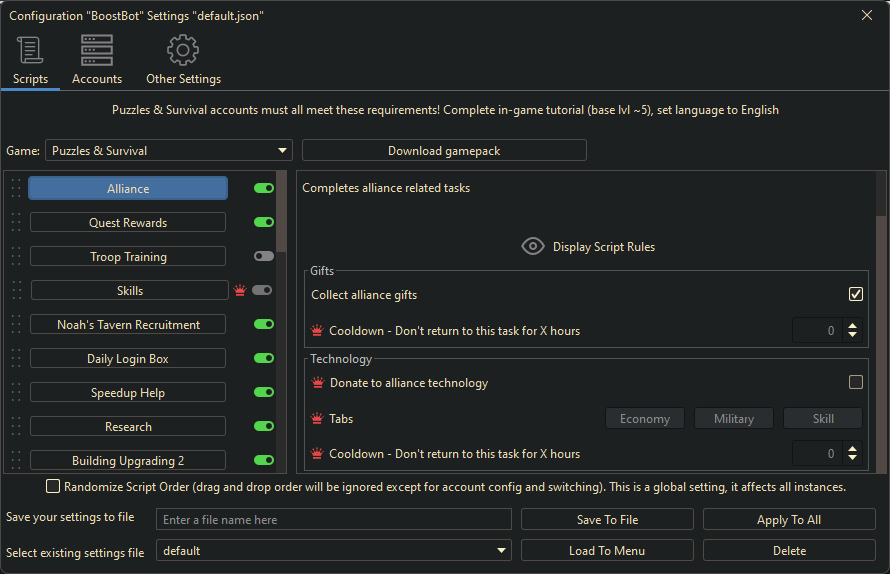Viewport: 890px width, 574px height.
Task: Grab the drag handle of Noah's Tavern Recruitment
Action: [x=16, y=324]
